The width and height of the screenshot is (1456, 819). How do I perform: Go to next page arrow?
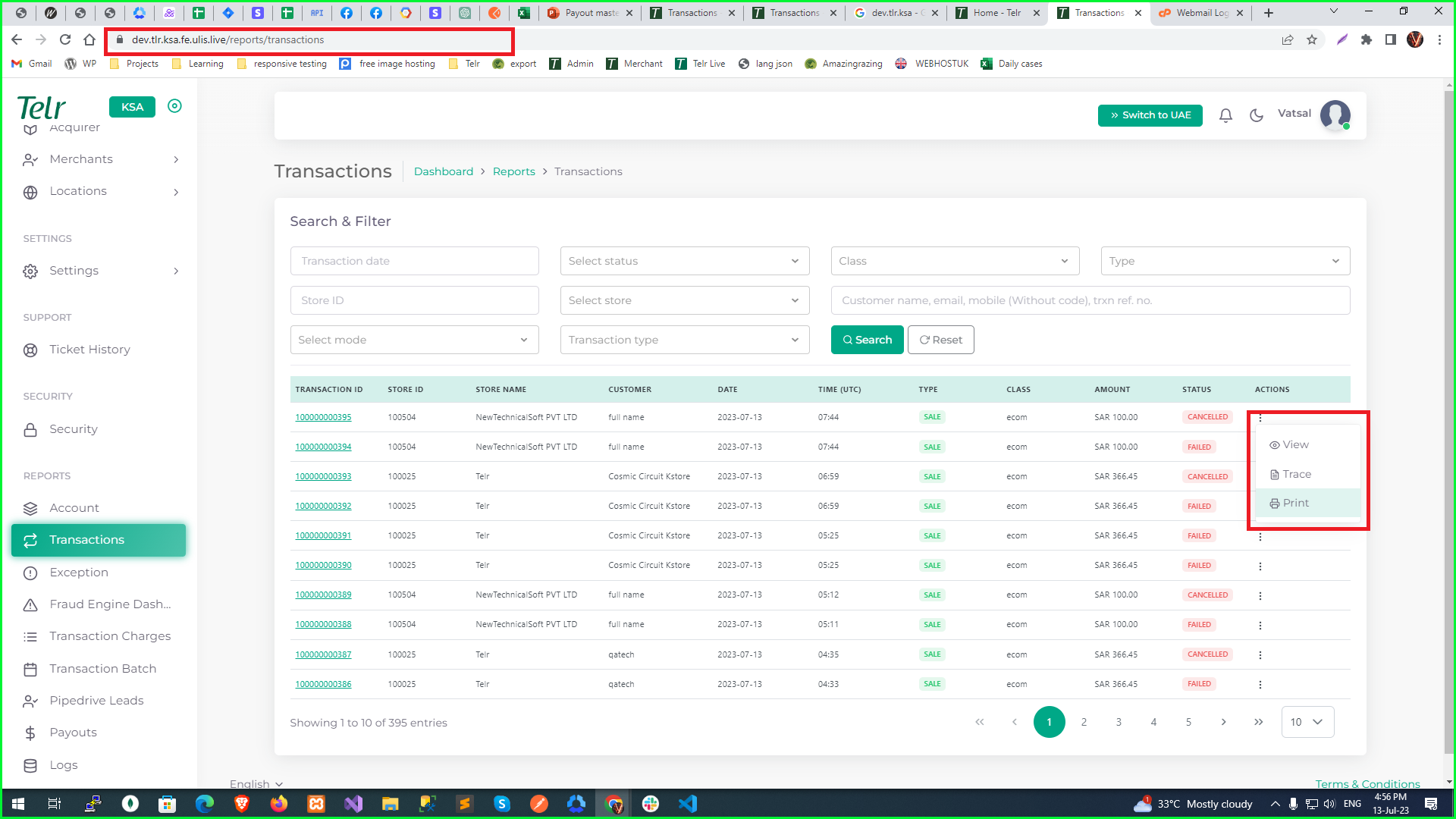[1223, 722]
